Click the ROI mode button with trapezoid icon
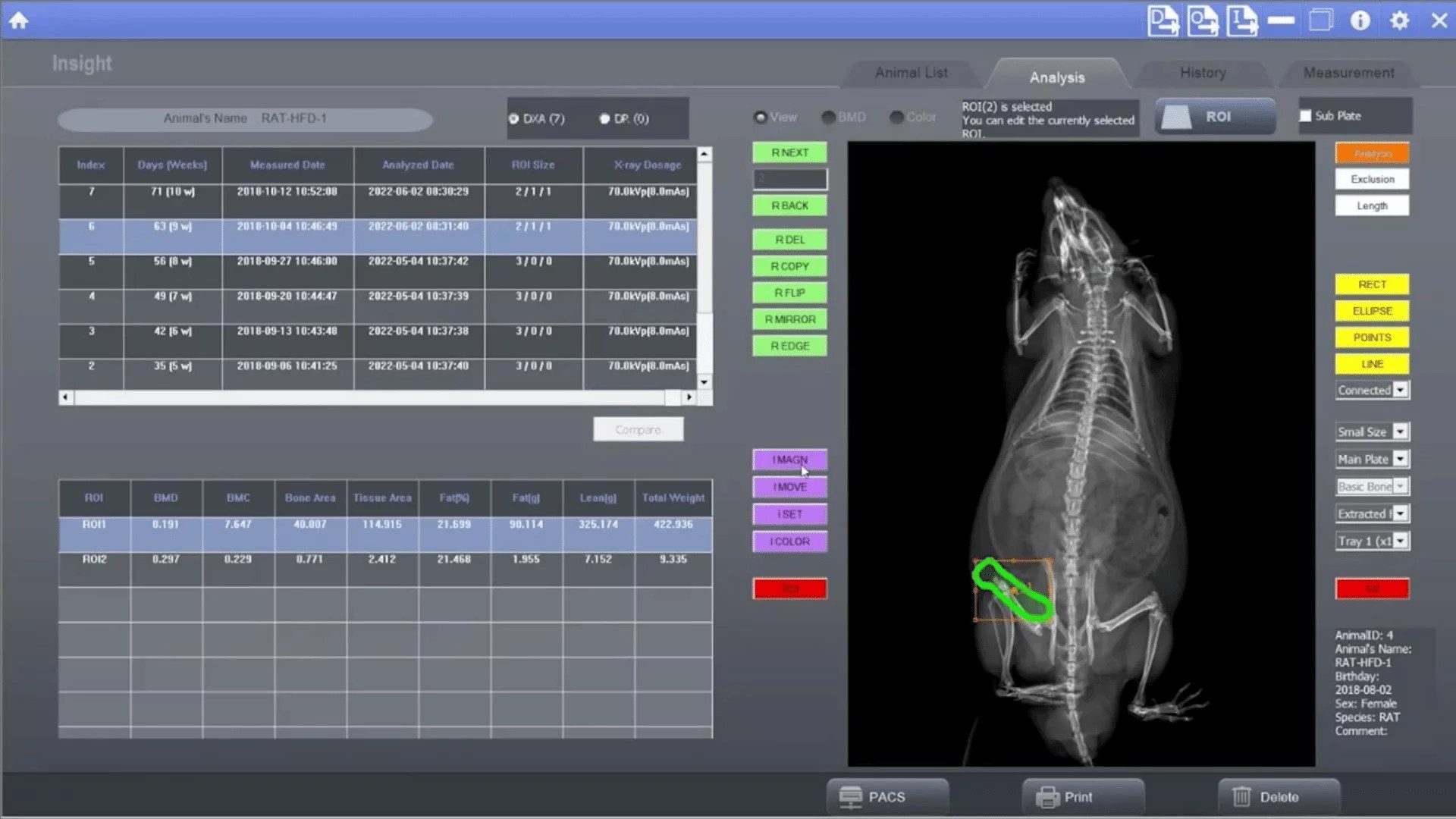 click(1215, 117)
